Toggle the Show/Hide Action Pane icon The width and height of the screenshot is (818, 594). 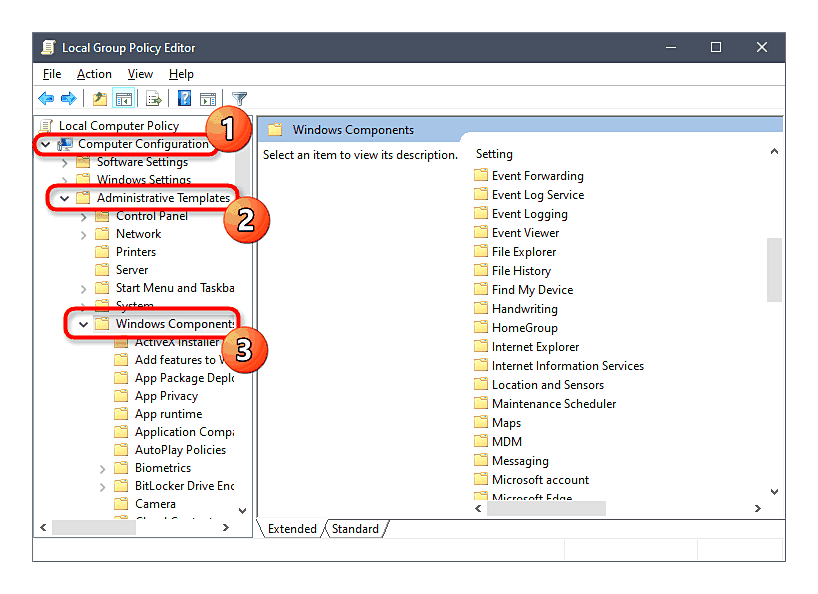208,98
